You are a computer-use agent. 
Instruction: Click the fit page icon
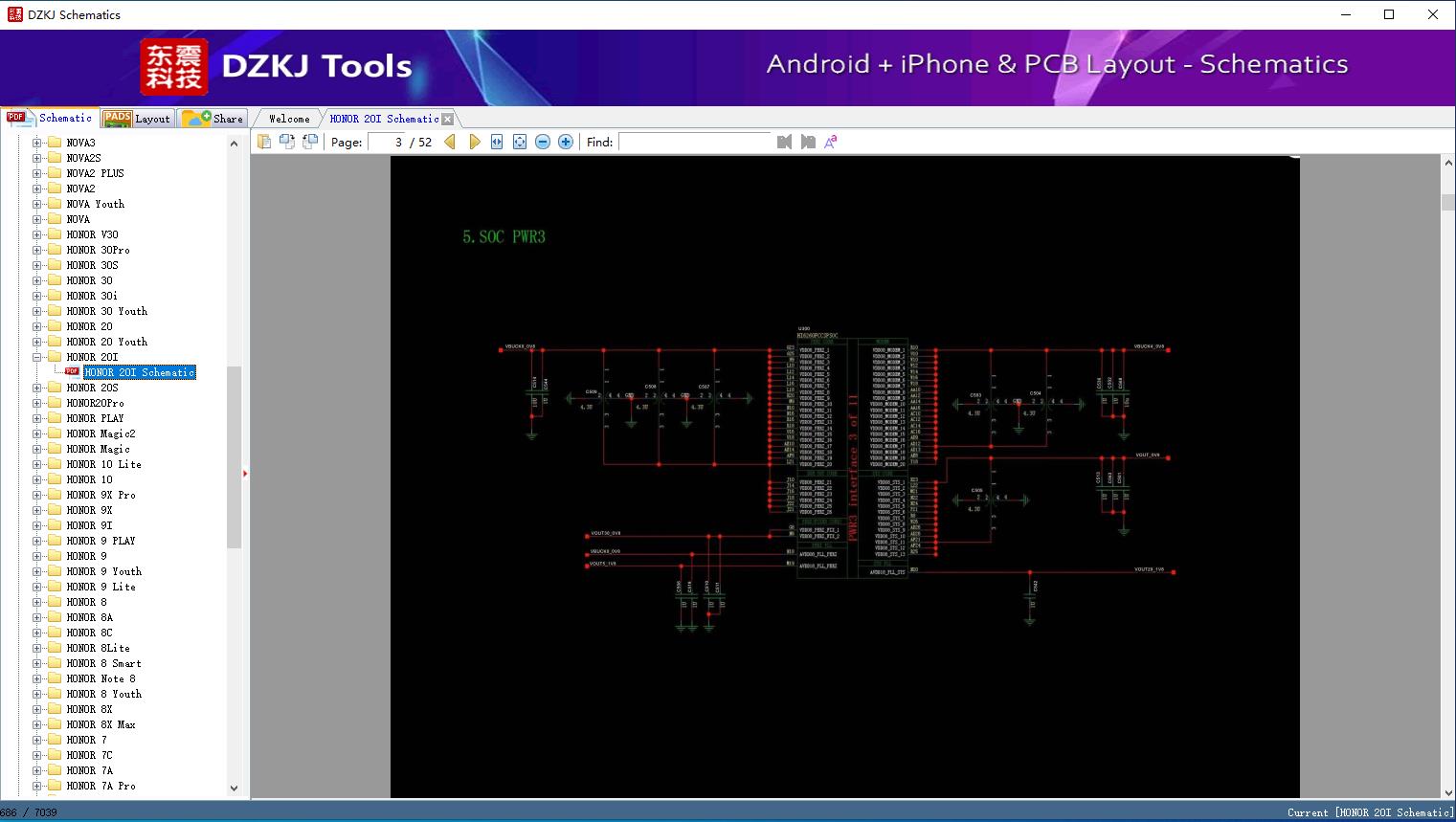(x=520, y=142)
